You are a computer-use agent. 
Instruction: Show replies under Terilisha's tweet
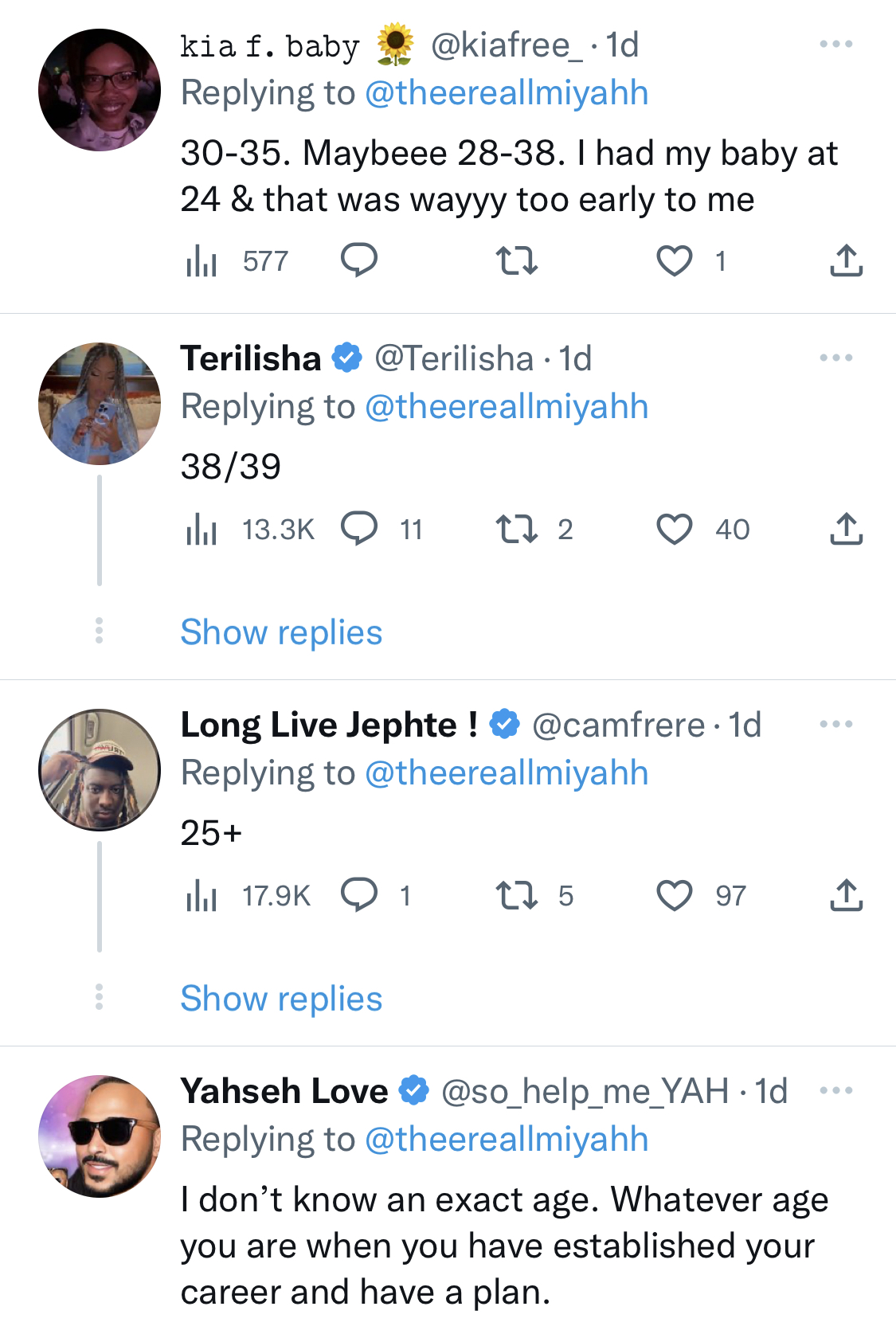281,632
